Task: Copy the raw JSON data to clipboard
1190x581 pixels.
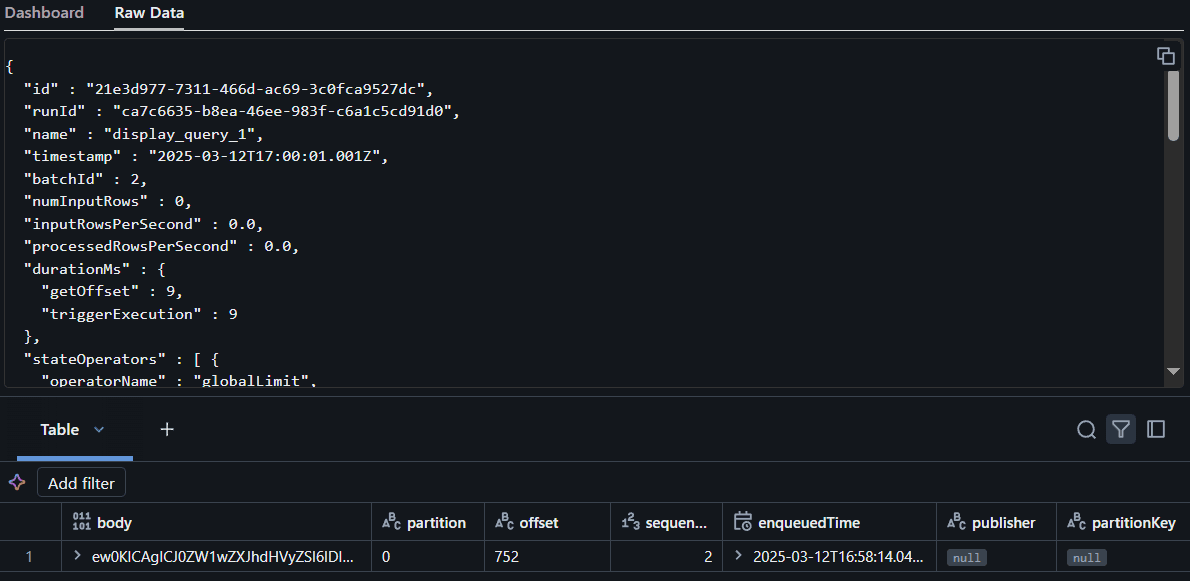Action: 1165,55
